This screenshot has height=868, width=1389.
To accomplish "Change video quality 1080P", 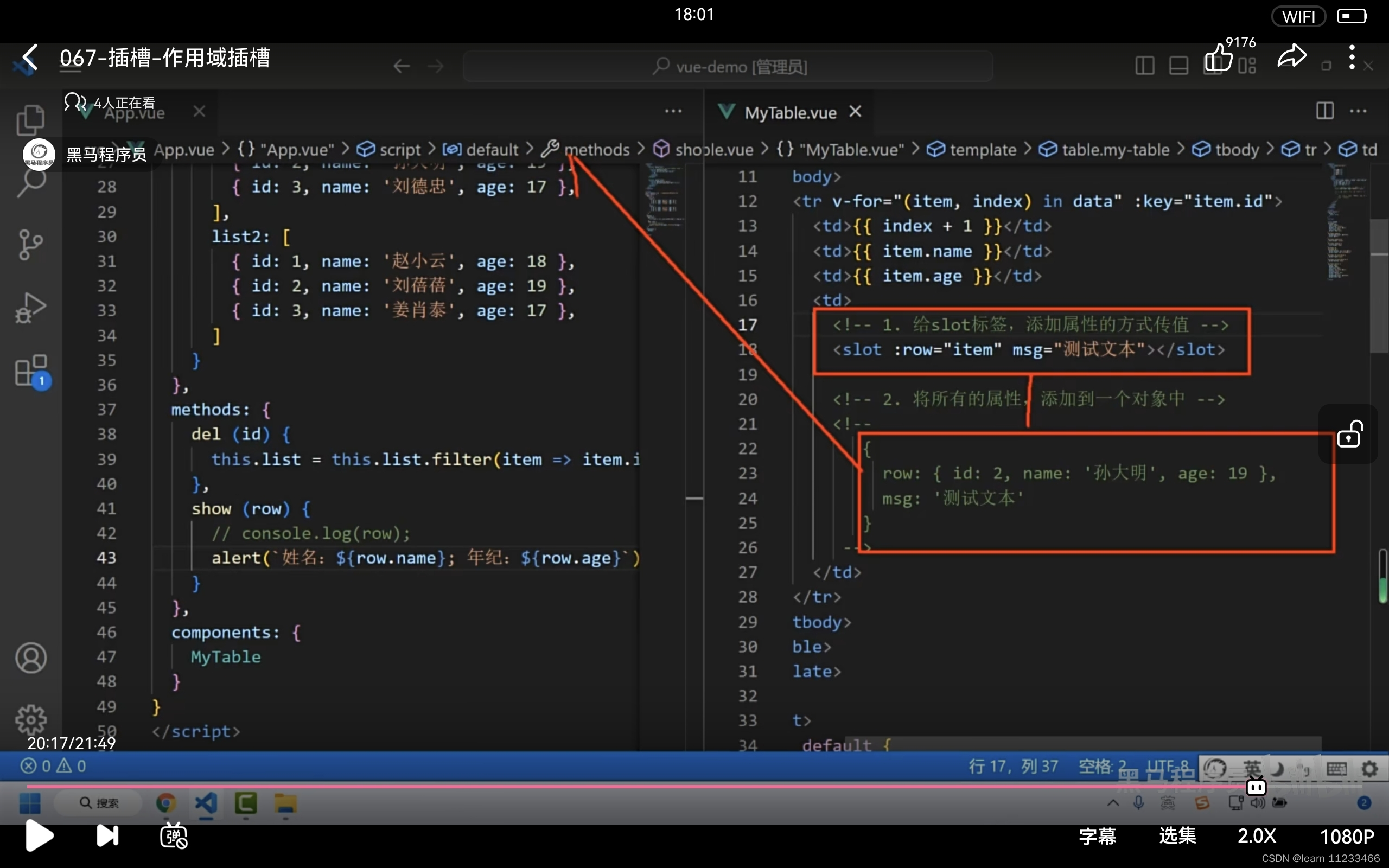I will coord(1347,837).
